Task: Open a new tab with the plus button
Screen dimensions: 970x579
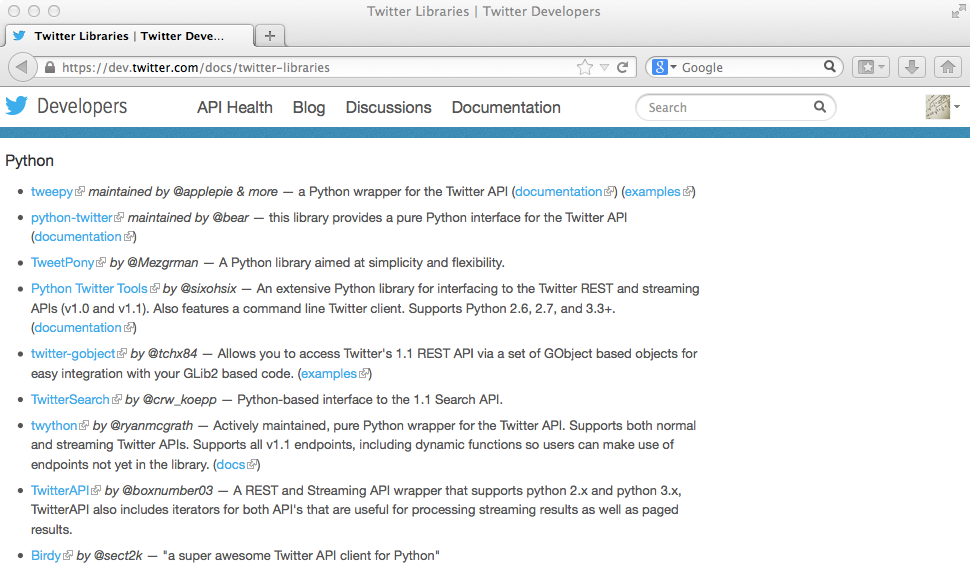Action: point(270,36)
